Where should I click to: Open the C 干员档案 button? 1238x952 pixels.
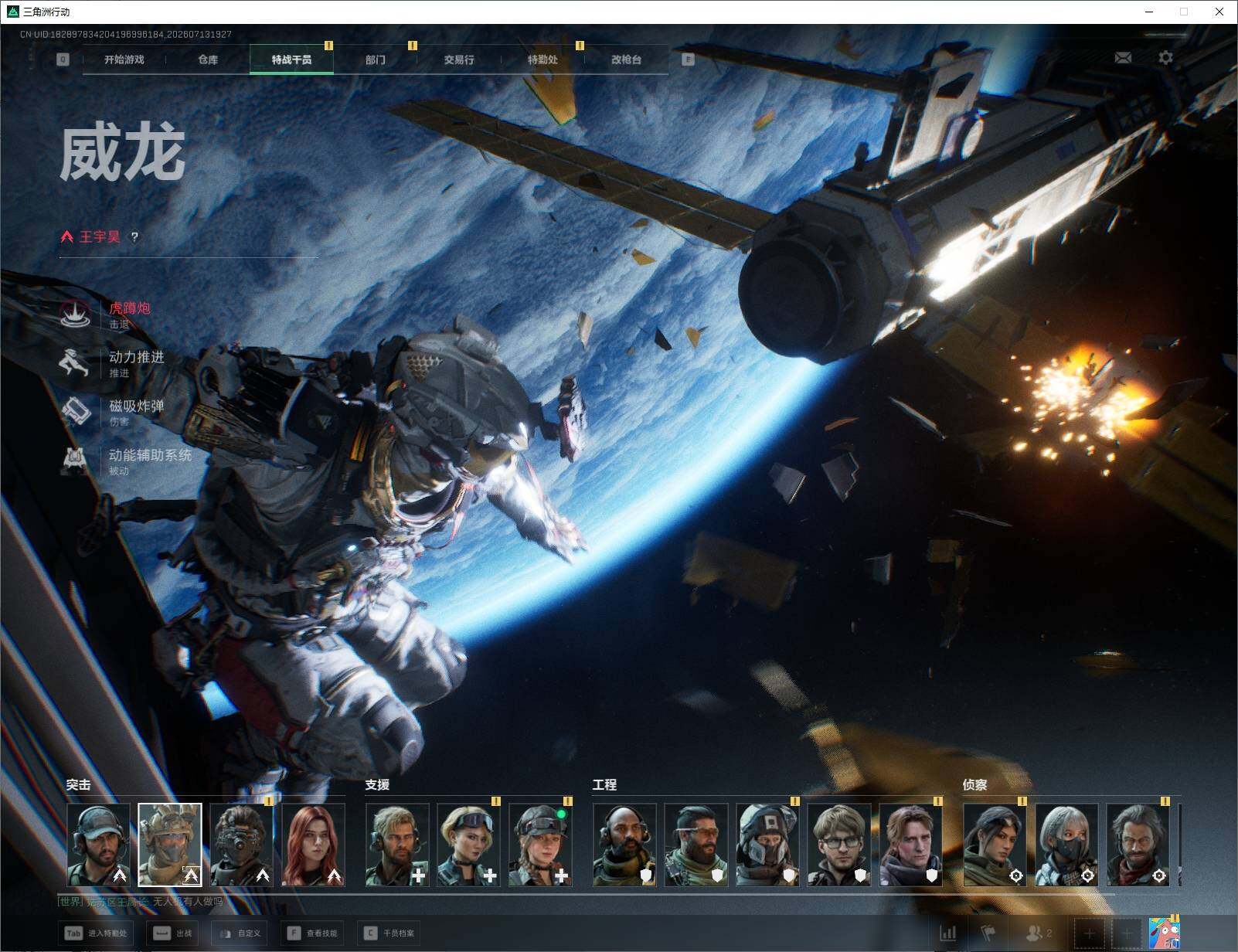coord(389,933)
